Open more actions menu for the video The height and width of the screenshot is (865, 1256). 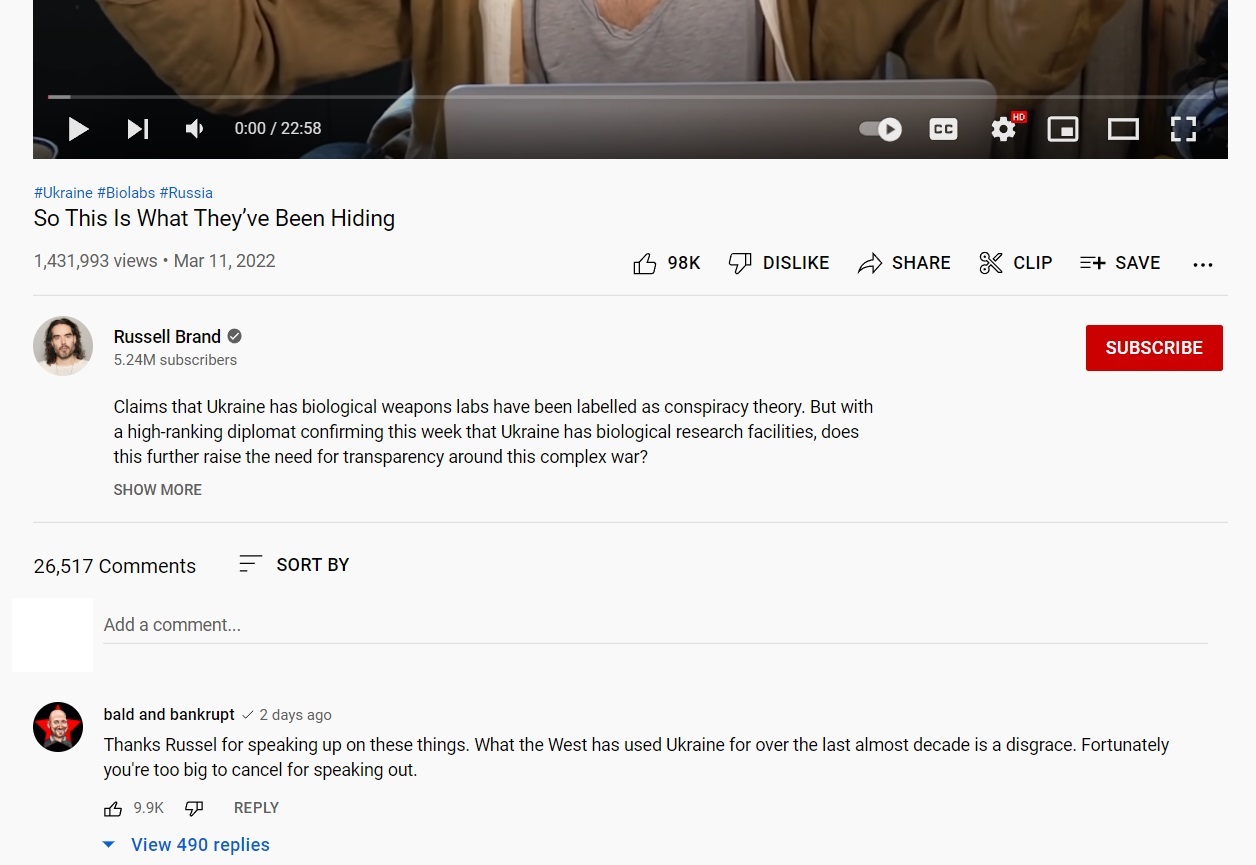pos(1203,264)
